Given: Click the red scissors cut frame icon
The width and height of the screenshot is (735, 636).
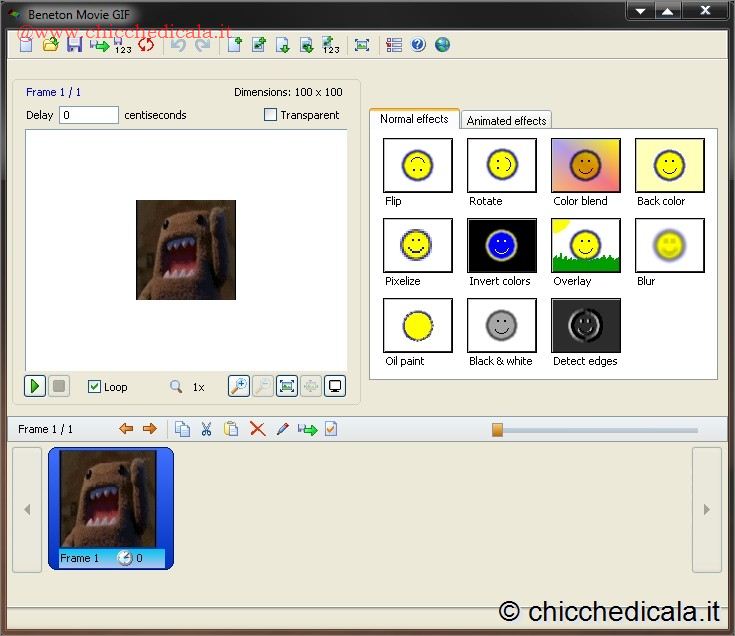Looking at the screenshot, I should [x=206, y=429].
